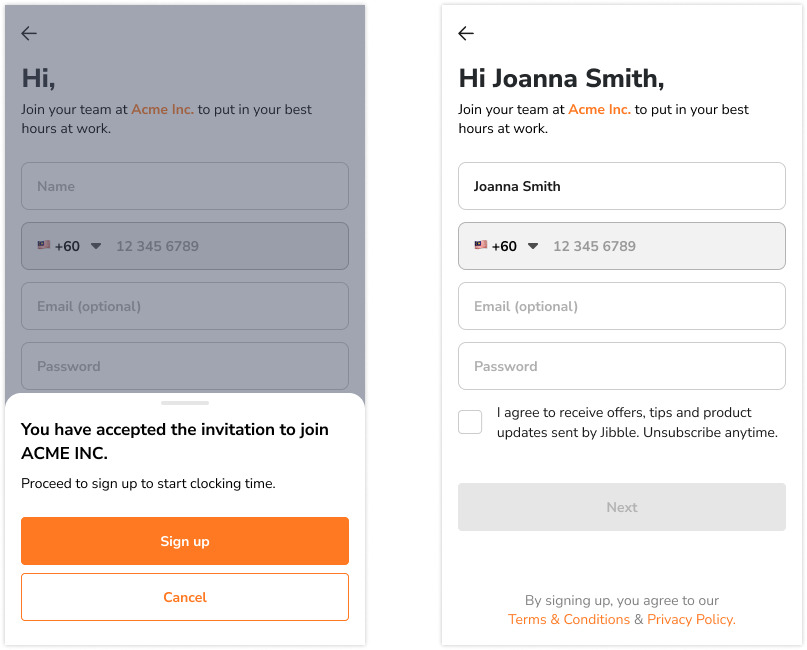Click the Password field on the left form
Image resolution: width=807 pixels, height=650 pixels.
pos(184,366)
